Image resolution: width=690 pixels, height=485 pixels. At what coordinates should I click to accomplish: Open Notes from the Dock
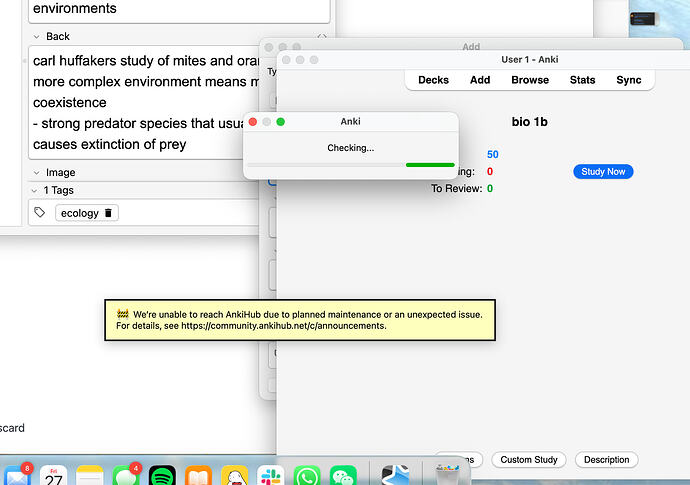click(x=90, y=476)
